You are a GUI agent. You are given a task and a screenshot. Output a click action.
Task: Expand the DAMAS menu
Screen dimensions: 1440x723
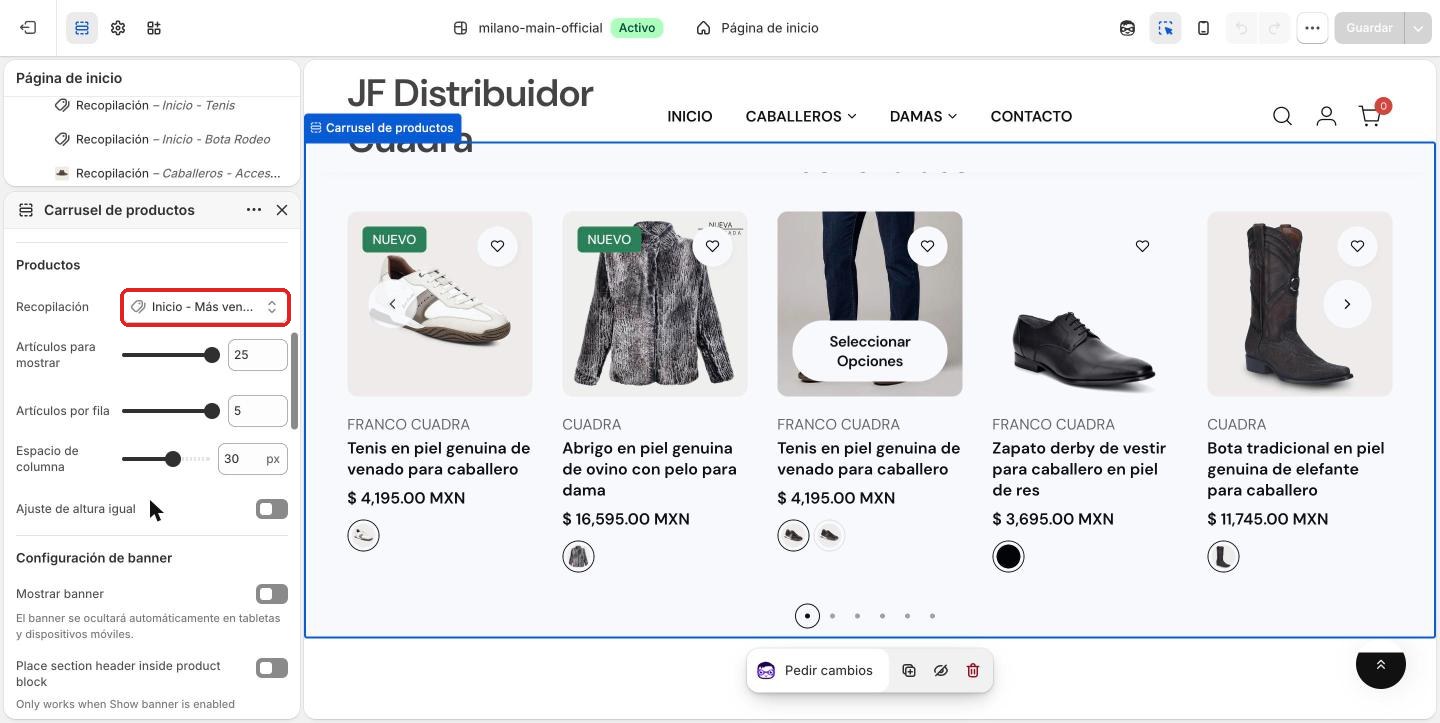click(923, 116)
